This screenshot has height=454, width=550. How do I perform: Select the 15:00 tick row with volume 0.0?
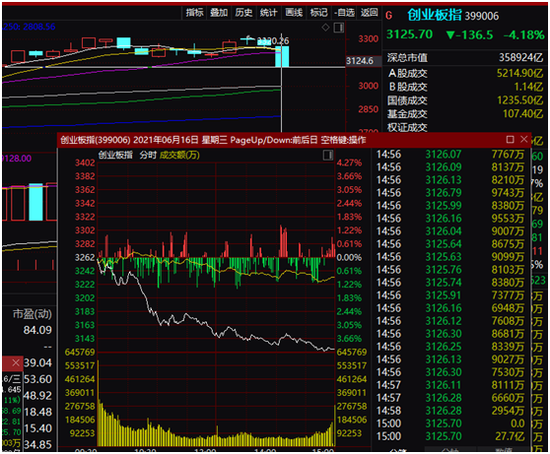coord(450,423)
